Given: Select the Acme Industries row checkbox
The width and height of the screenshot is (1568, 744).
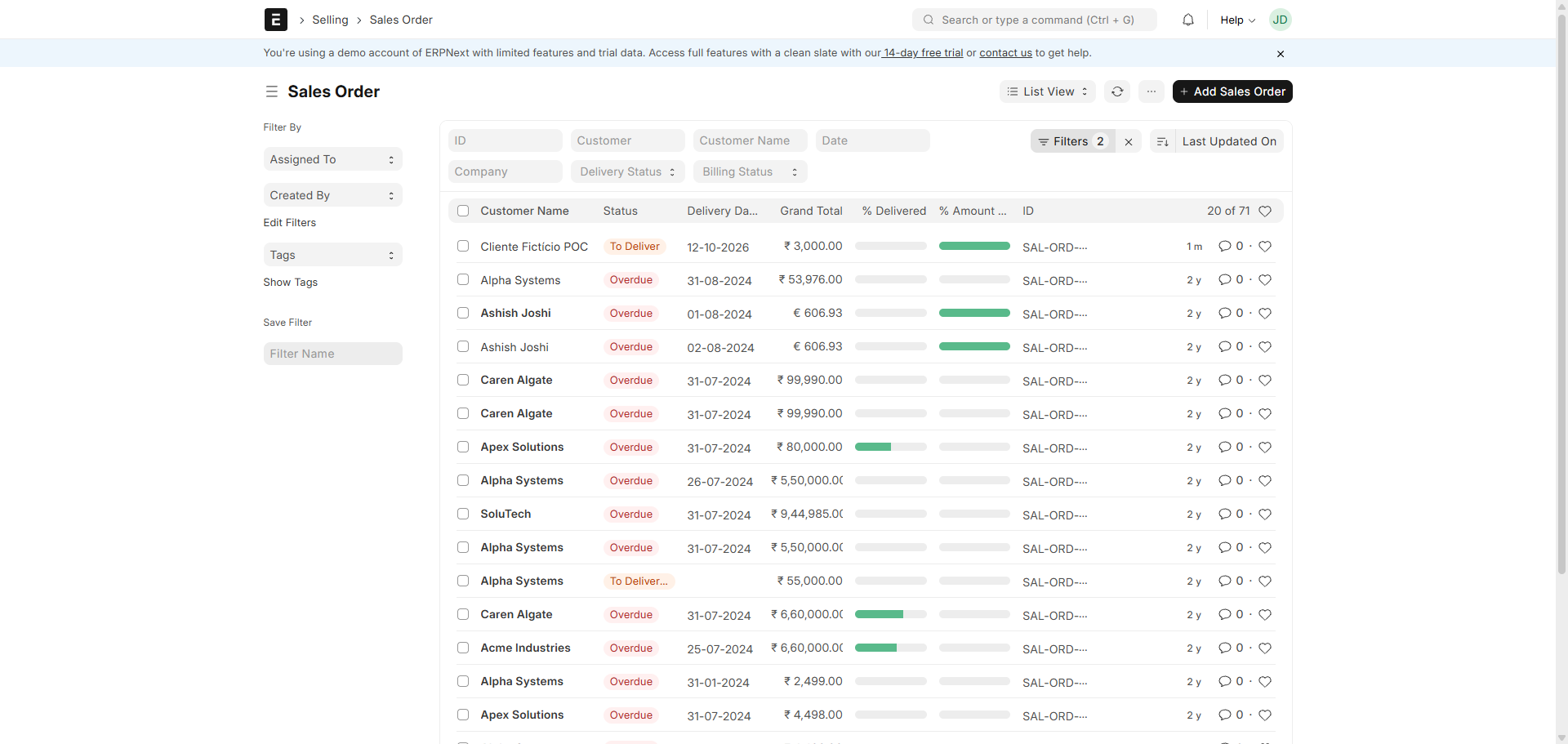Looking at the screenshot, I should click(x=463, y=648).
